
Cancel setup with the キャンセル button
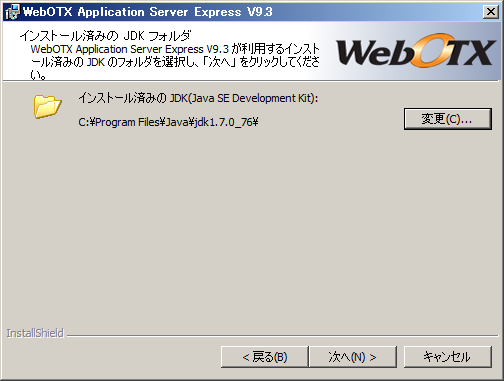pos(448,357)
